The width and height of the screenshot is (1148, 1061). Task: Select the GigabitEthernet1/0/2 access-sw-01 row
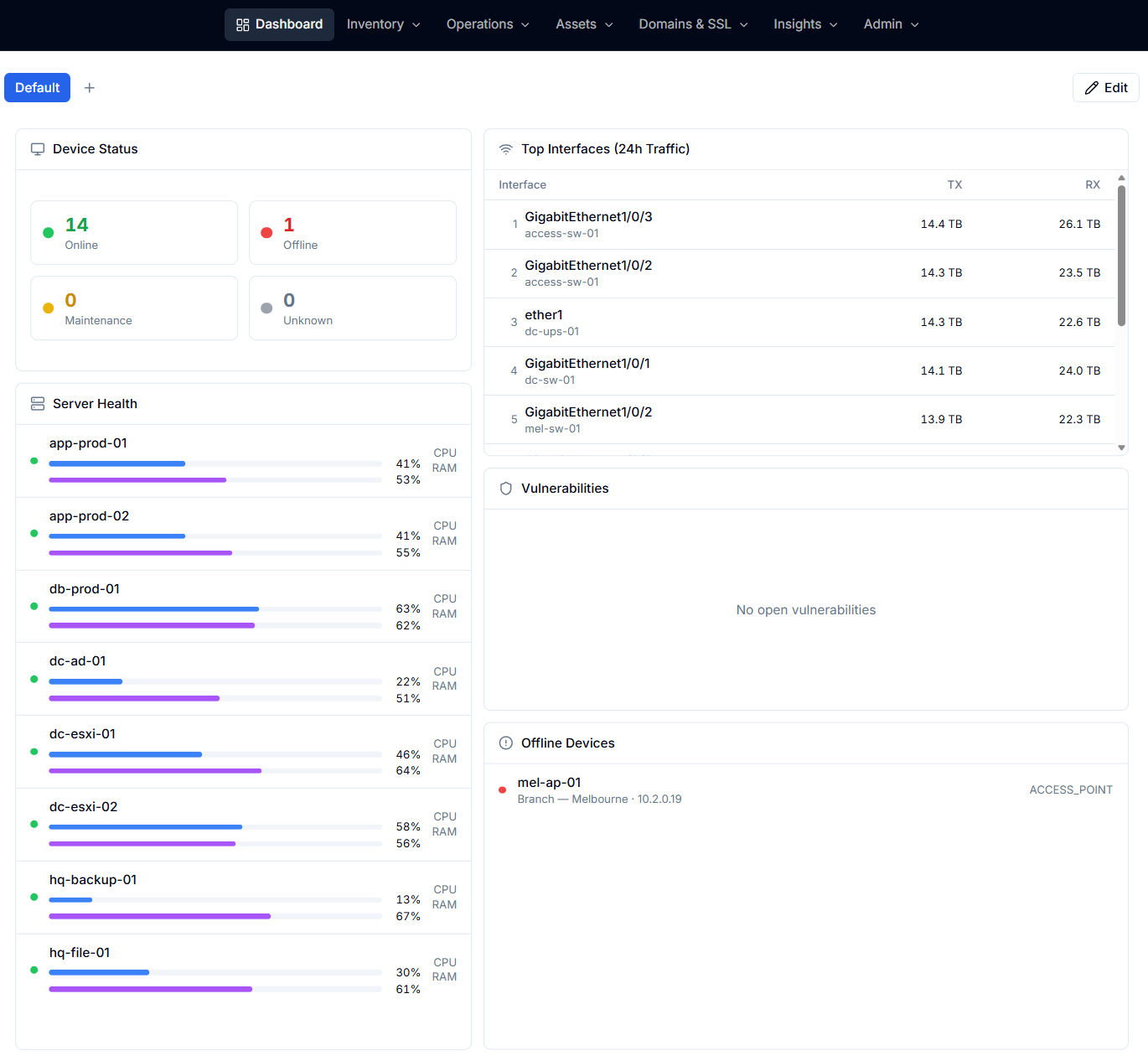pos(799,274)
